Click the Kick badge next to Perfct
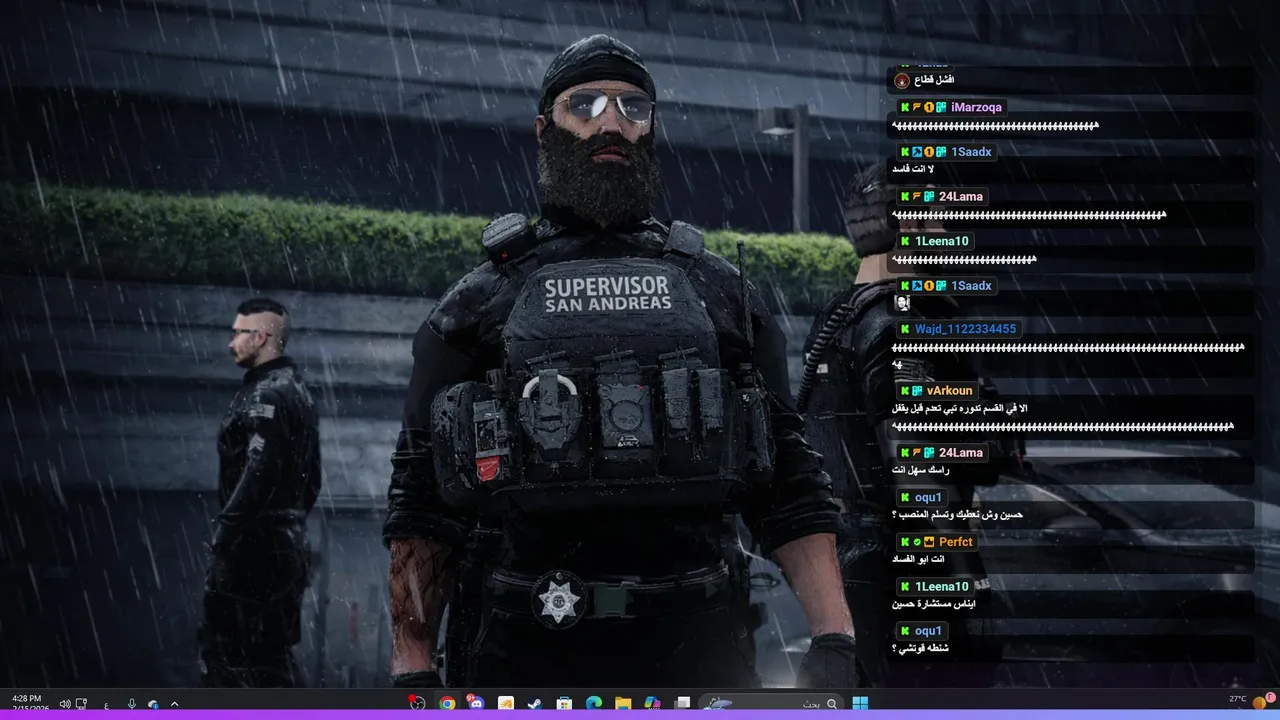 pos(905,542)
